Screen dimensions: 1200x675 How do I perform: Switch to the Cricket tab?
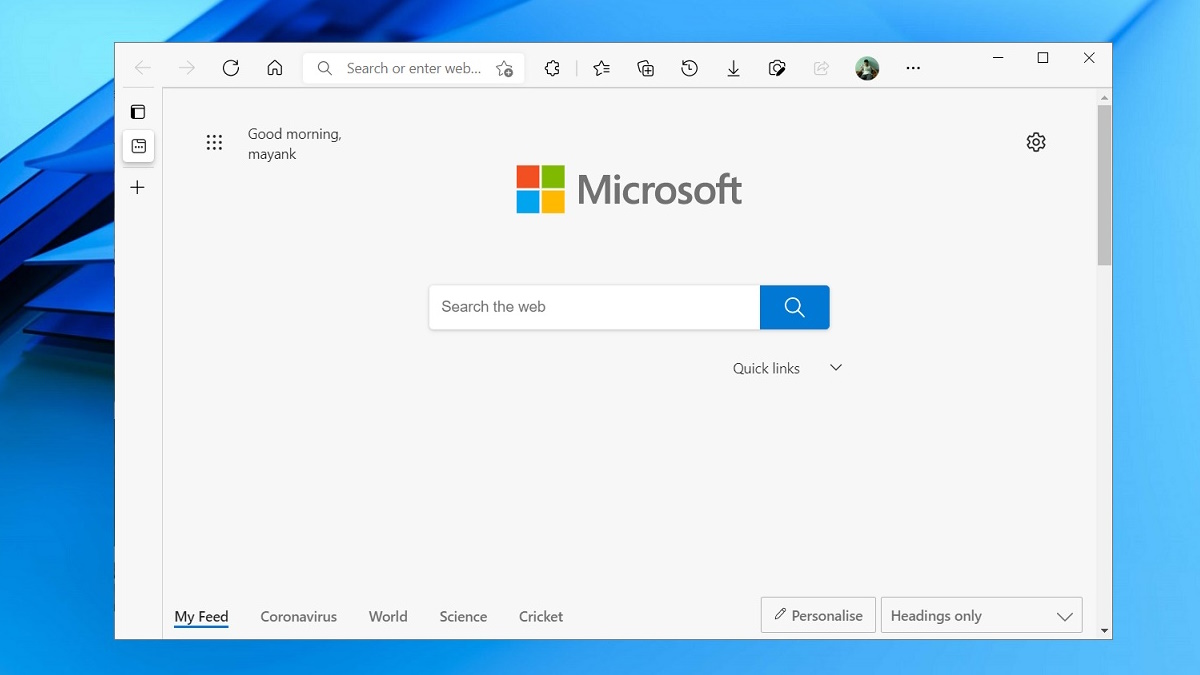(x=541, y=616)
